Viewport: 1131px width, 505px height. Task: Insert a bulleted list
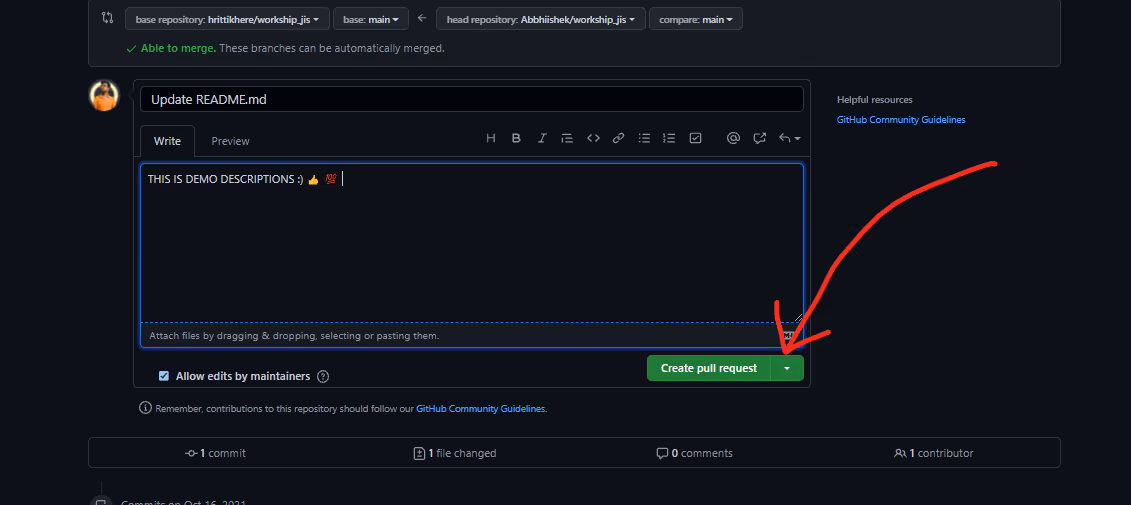click(645, 139)
